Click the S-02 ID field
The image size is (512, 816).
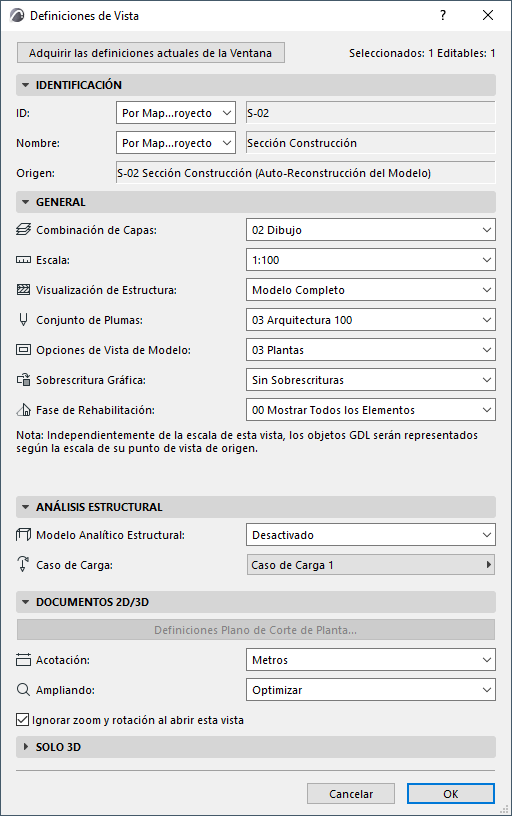point(370,113)
